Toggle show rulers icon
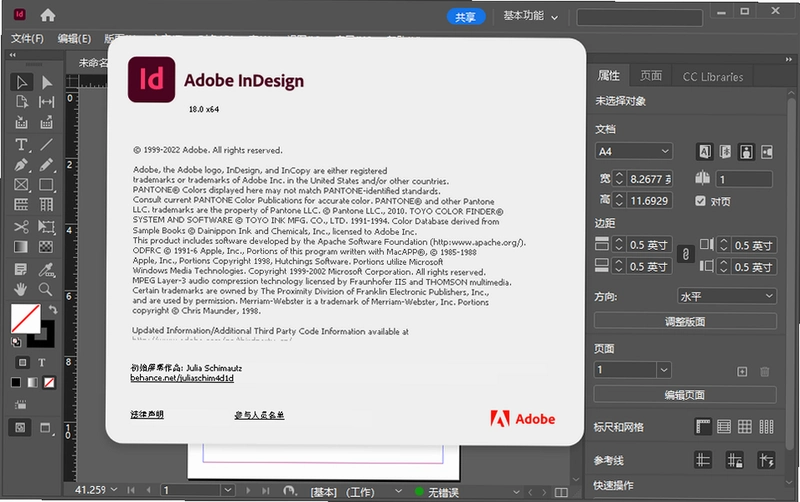This screenshot has height=502, width=800. (x=703, y=426)
